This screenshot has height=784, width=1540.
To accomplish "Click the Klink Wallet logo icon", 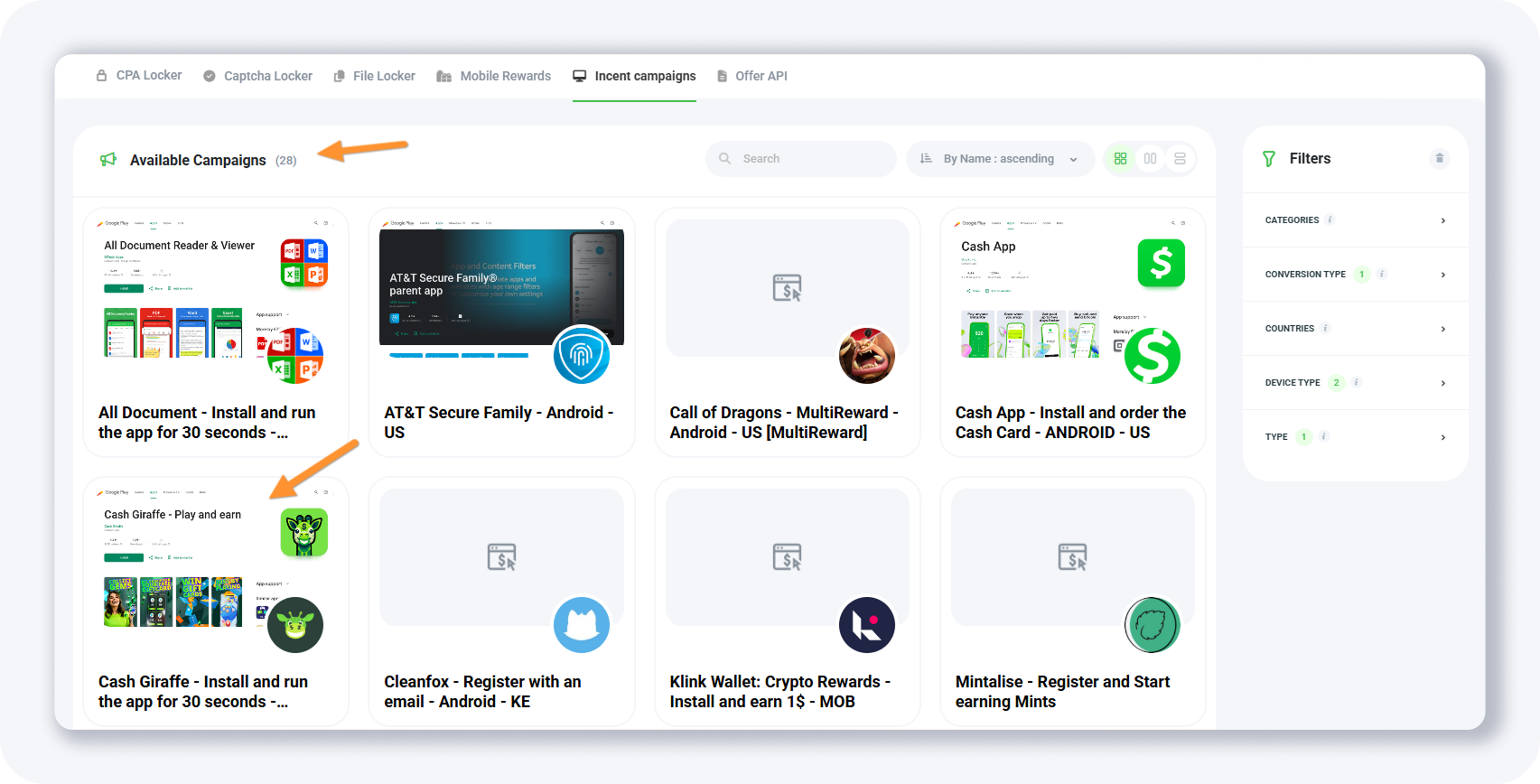I will tap(866, 625).
